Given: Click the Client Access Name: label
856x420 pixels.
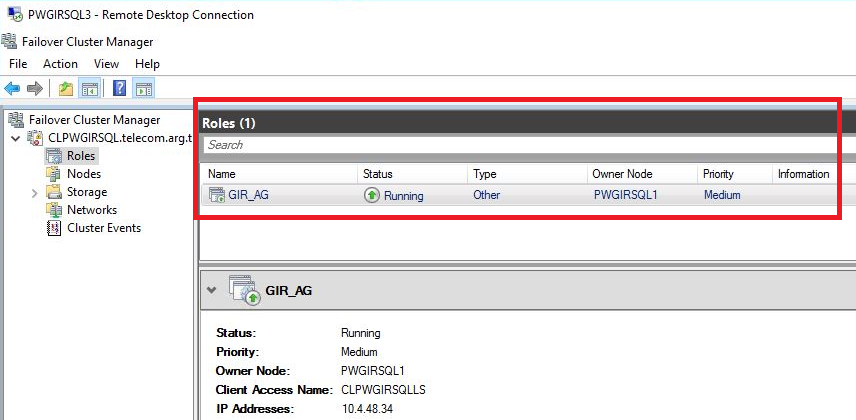Looking at the screenshot, I should click(x=274, y=390).
